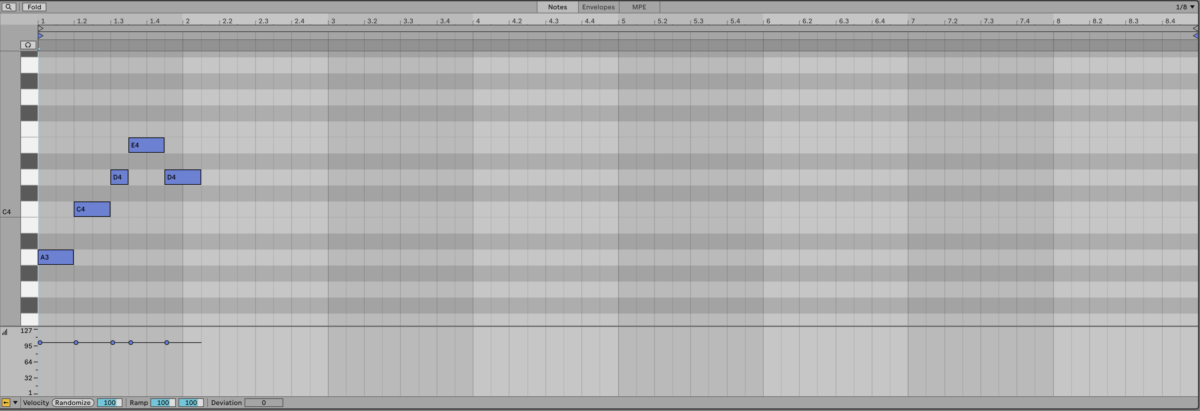Click the Deviation value field
The image size is (1200, 411).
(264, 402)
